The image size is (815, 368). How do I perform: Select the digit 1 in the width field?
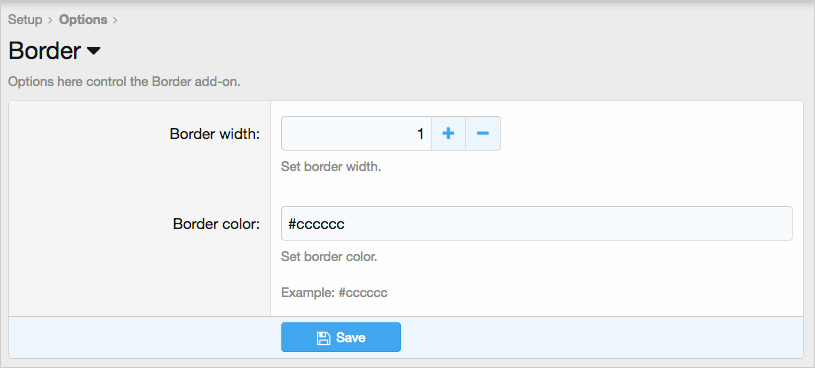point(421,134)
